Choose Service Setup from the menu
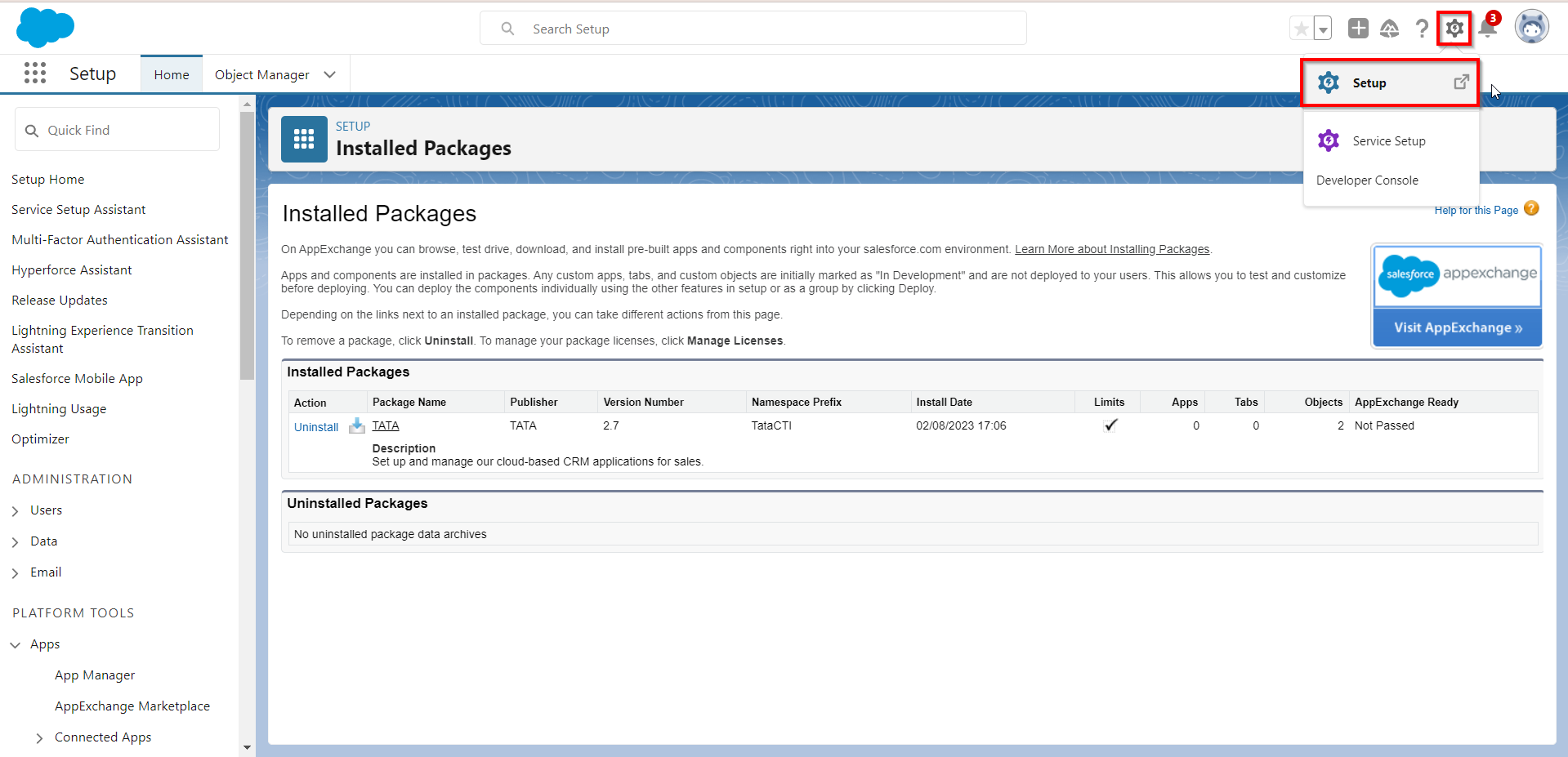The image size is (1568, 757). click(1391, 140)
